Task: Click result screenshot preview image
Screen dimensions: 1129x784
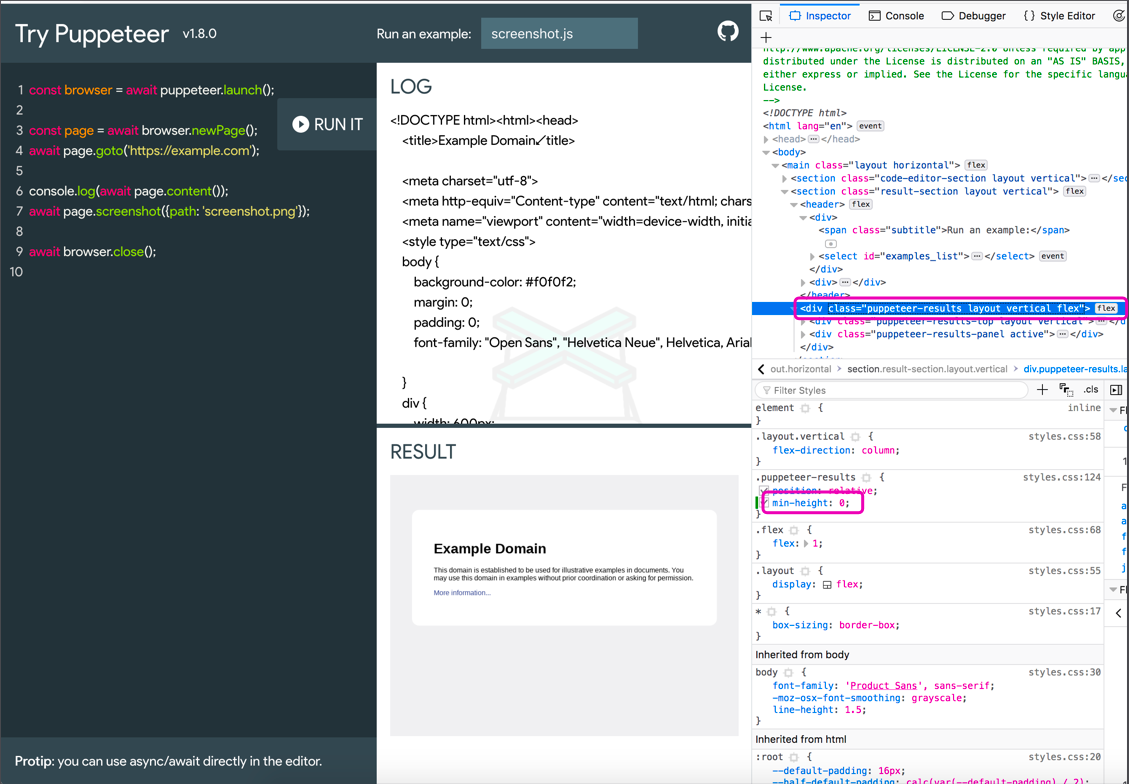Action: tap(564, 605)
